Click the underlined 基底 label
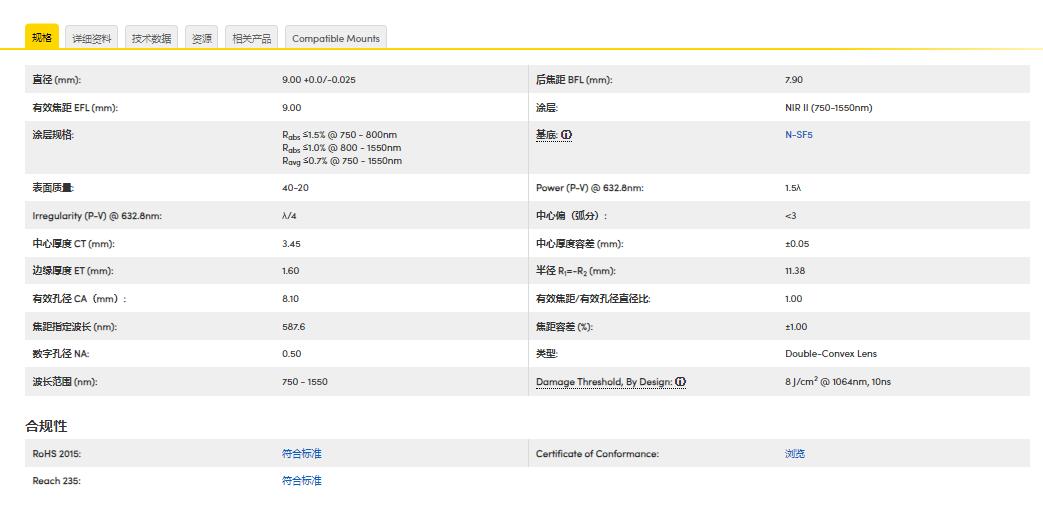This screenshot has width=1043, height=522. pos(546,135)
